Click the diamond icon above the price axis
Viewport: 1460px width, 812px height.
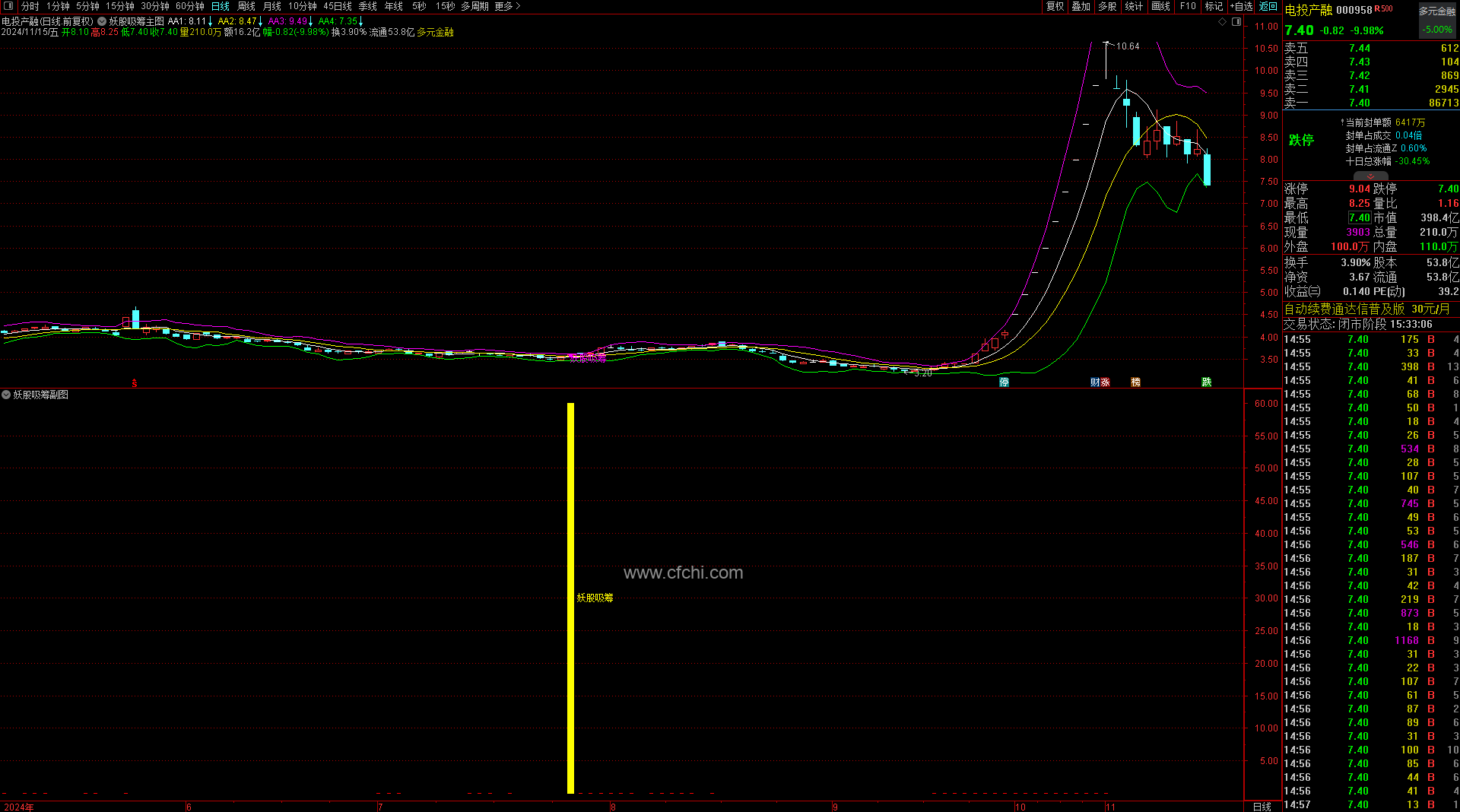[1223, 22]
